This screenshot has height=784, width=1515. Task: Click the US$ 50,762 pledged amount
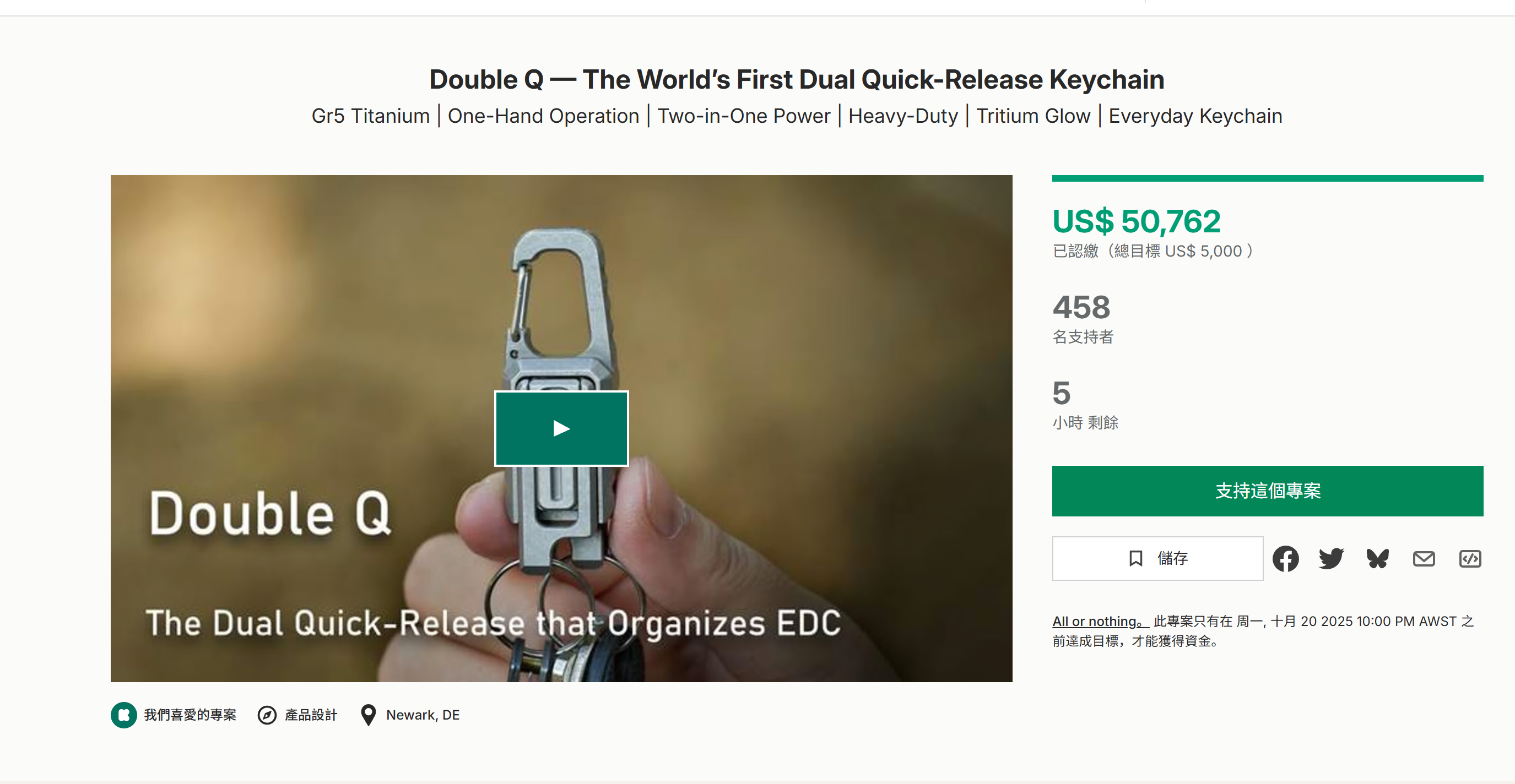click(1136, 221)
